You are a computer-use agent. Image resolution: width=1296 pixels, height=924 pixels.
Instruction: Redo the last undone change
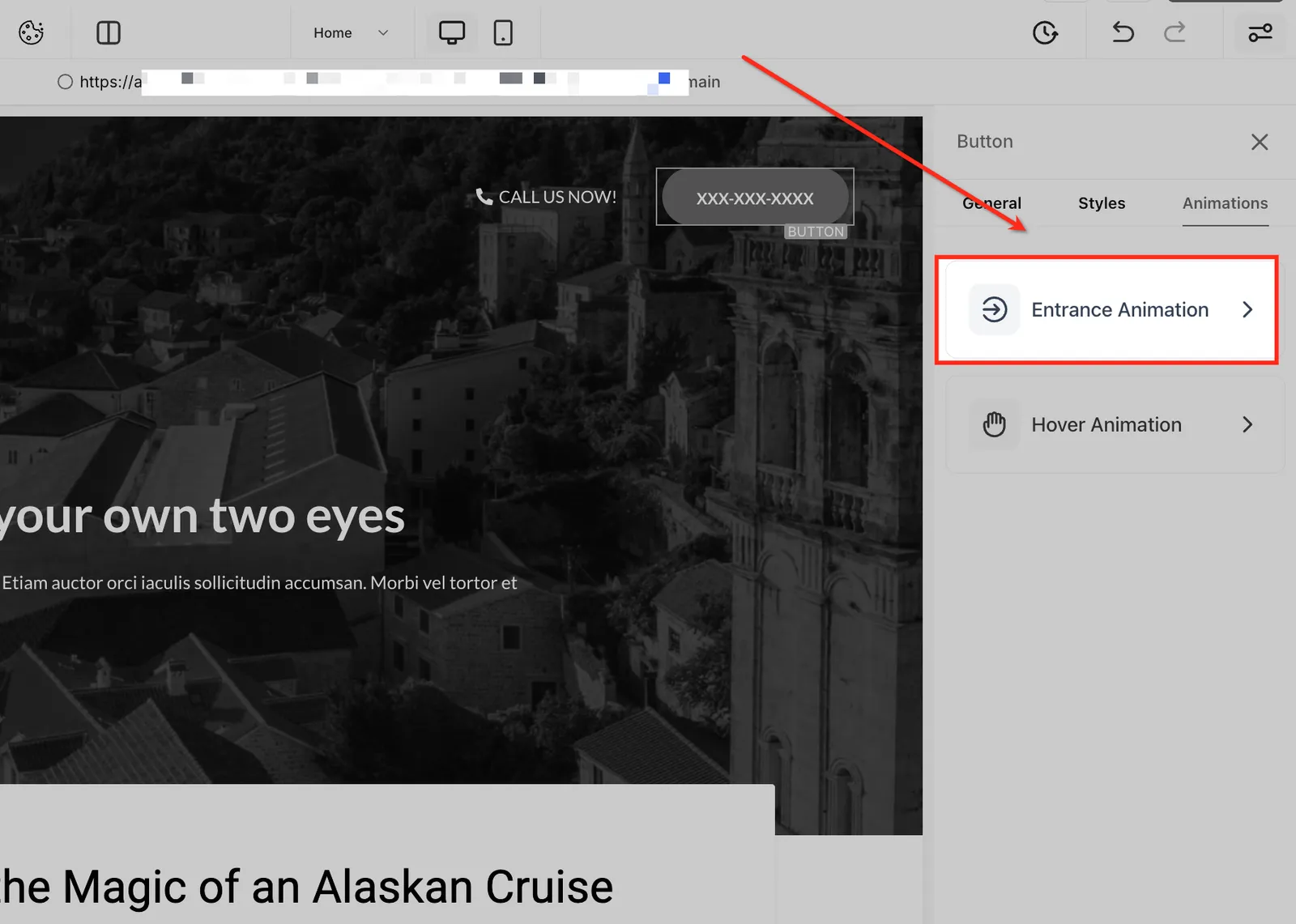point(1174,32)
